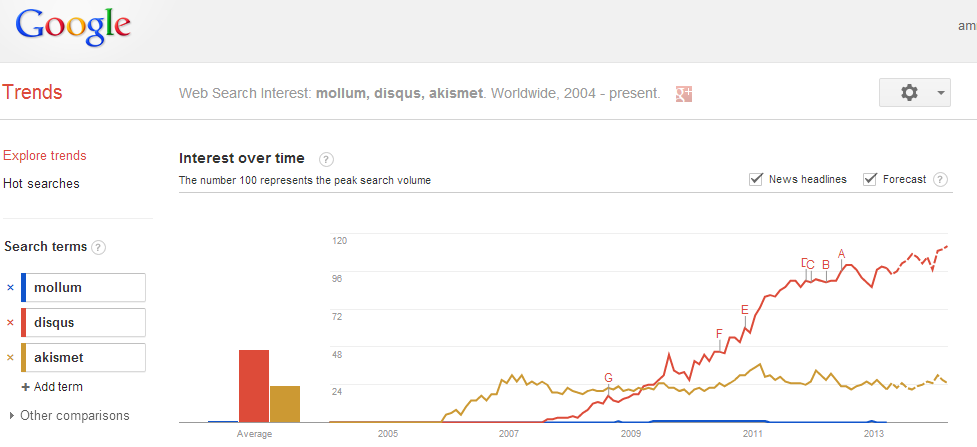
Task: Click the Google+ share icon
Action: pyautogui.click(x=685, y=93)
